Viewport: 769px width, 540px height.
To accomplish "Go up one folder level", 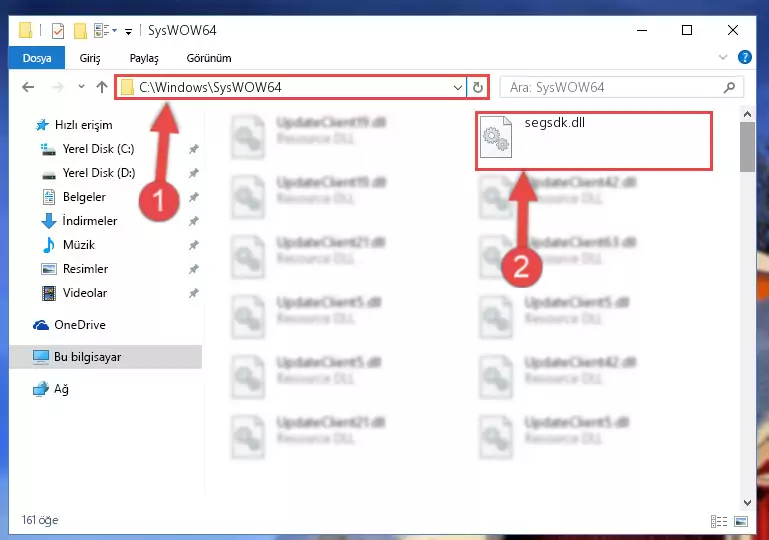I will 102,87.
